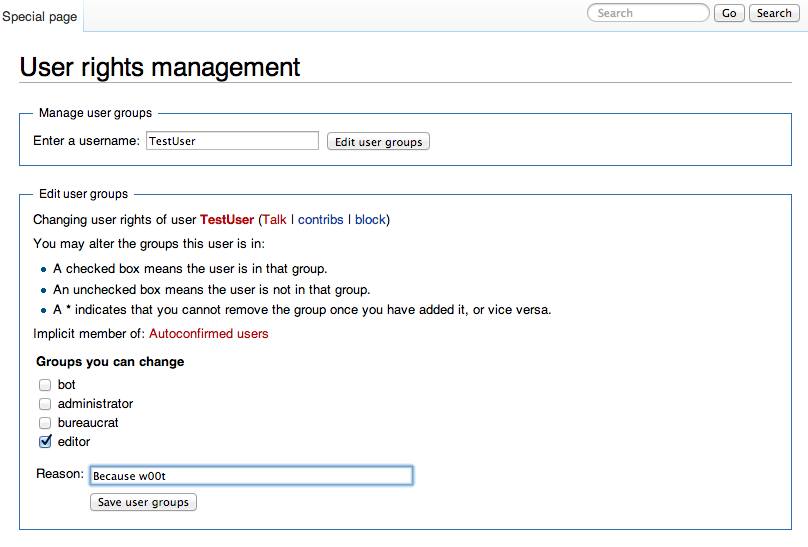Open the bold red TestUser link
The height and width of the screenshot is (547, 808).
(227, 219)
